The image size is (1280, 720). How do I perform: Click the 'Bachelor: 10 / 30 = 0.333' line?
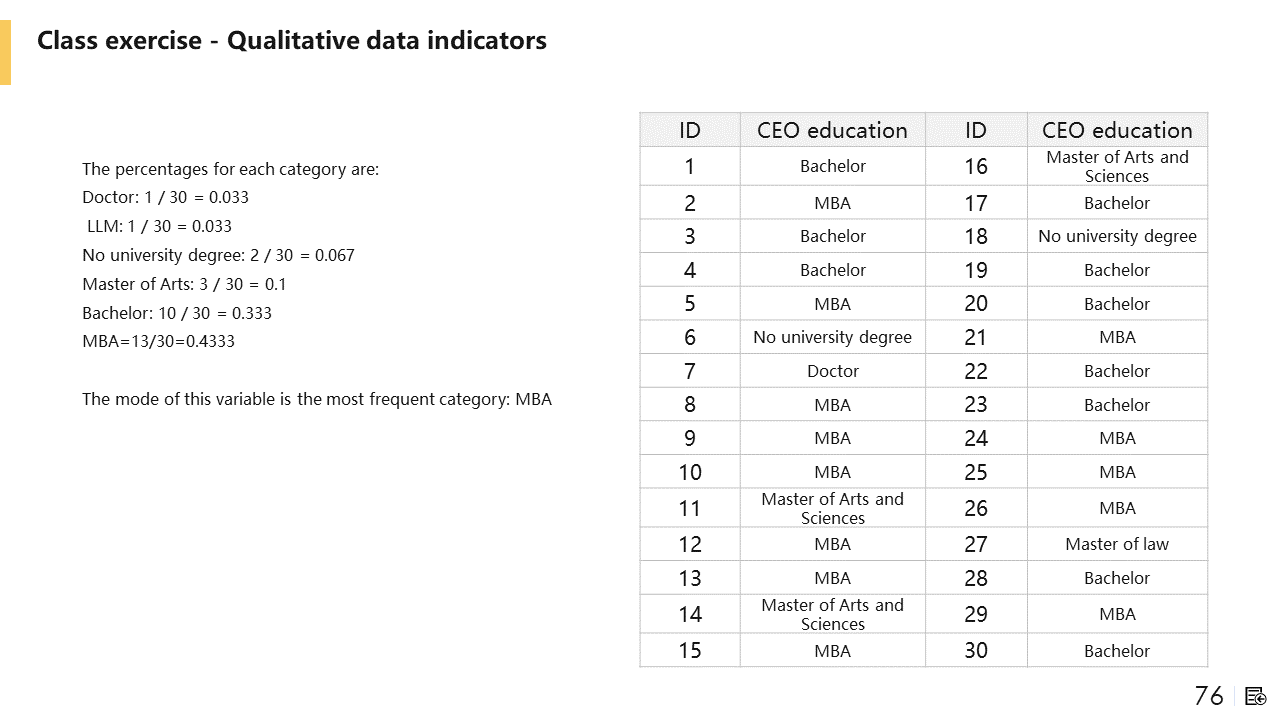177,313
